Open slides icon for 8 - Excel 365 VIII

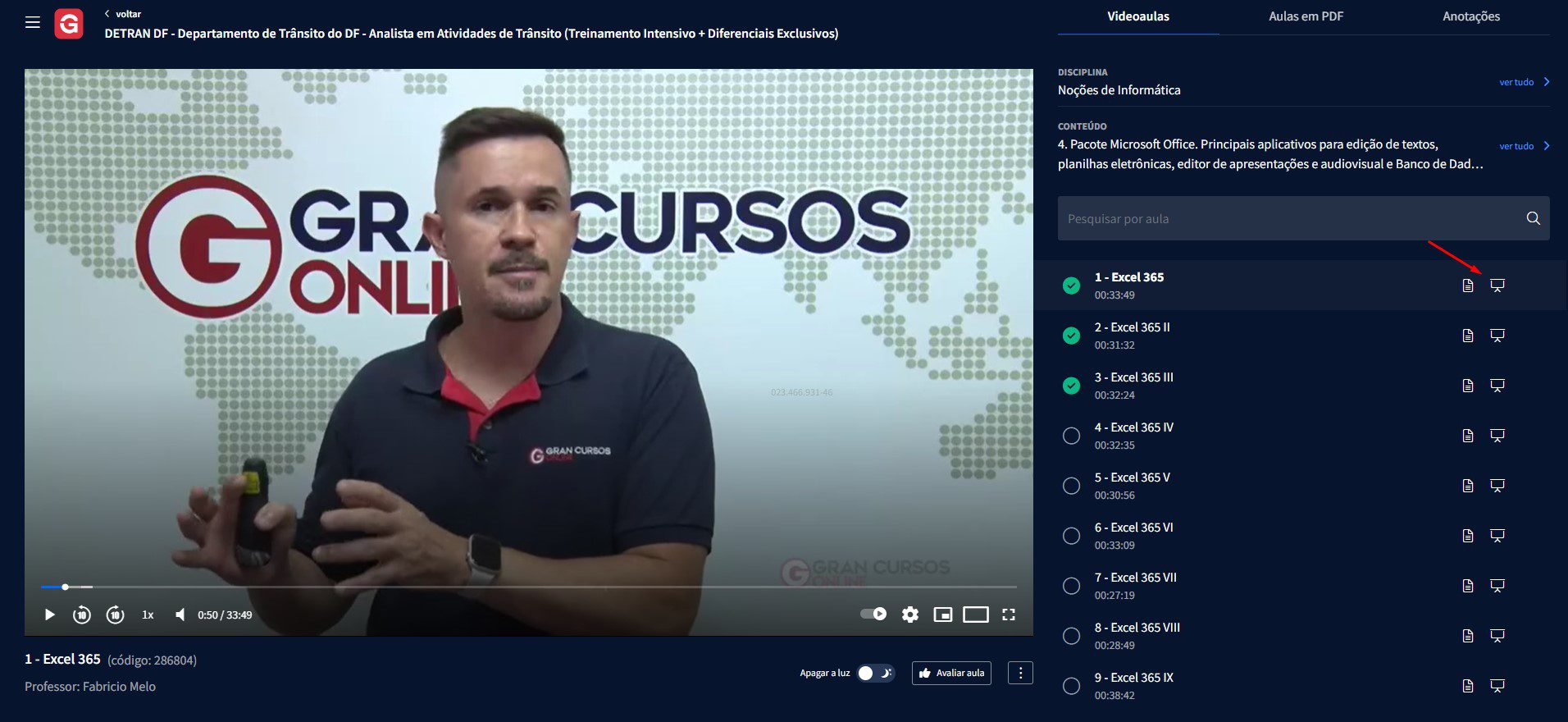tap(1497, 636)
